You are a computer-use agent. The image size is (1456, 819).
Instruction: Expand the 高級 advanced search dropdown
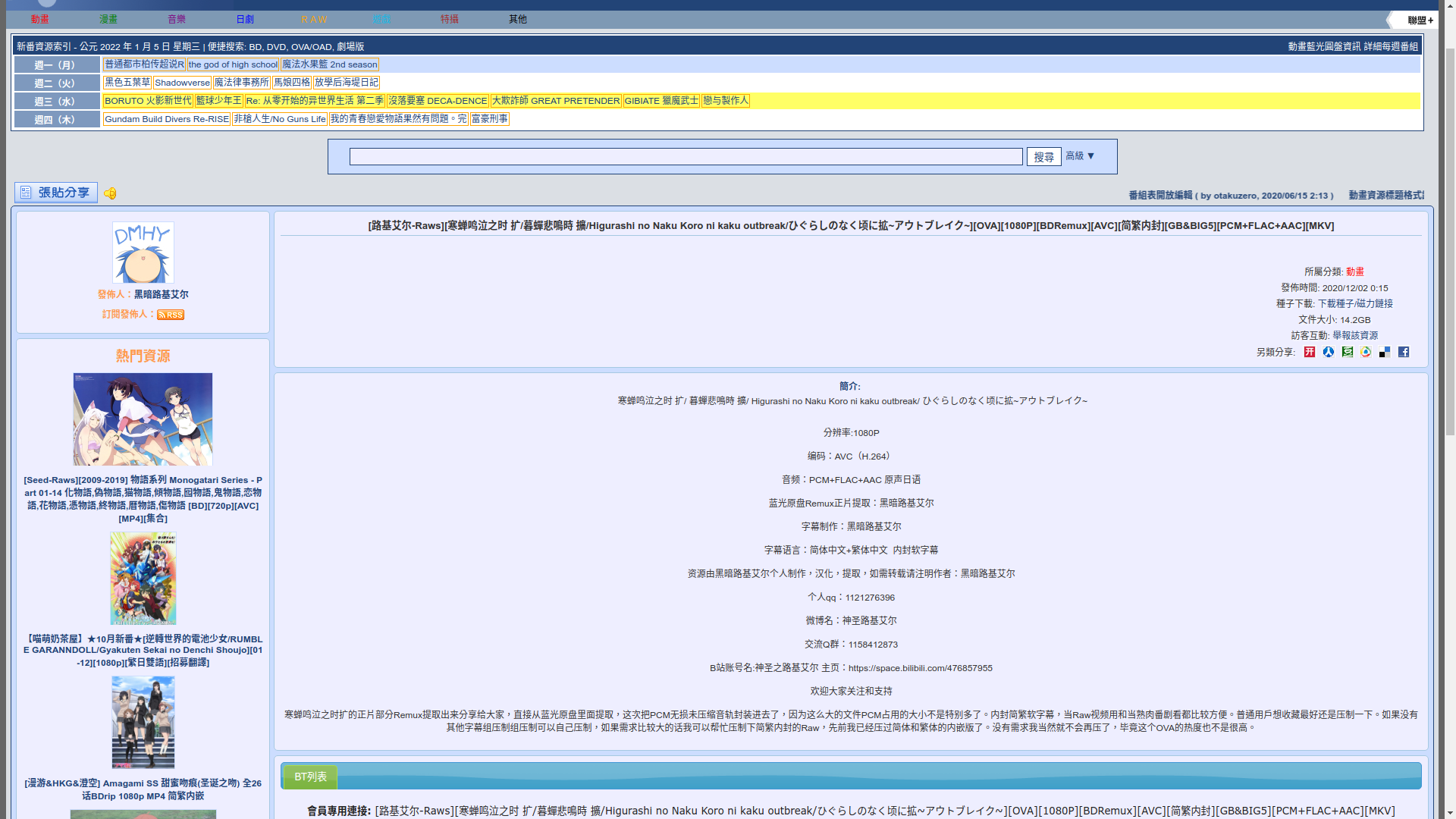1081,155
